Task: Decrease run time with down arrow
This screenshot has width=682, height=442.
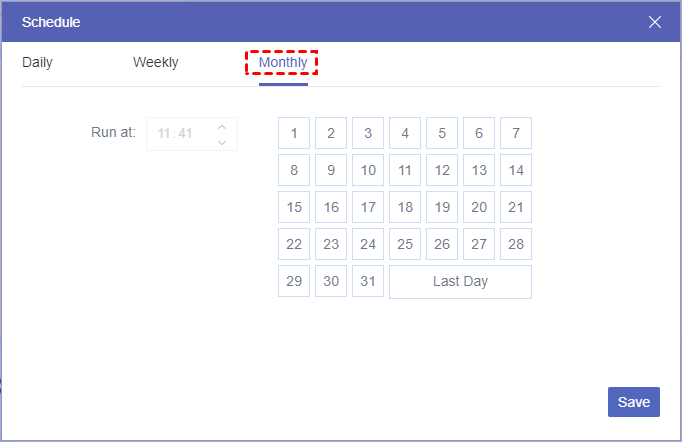Action: 222,143
